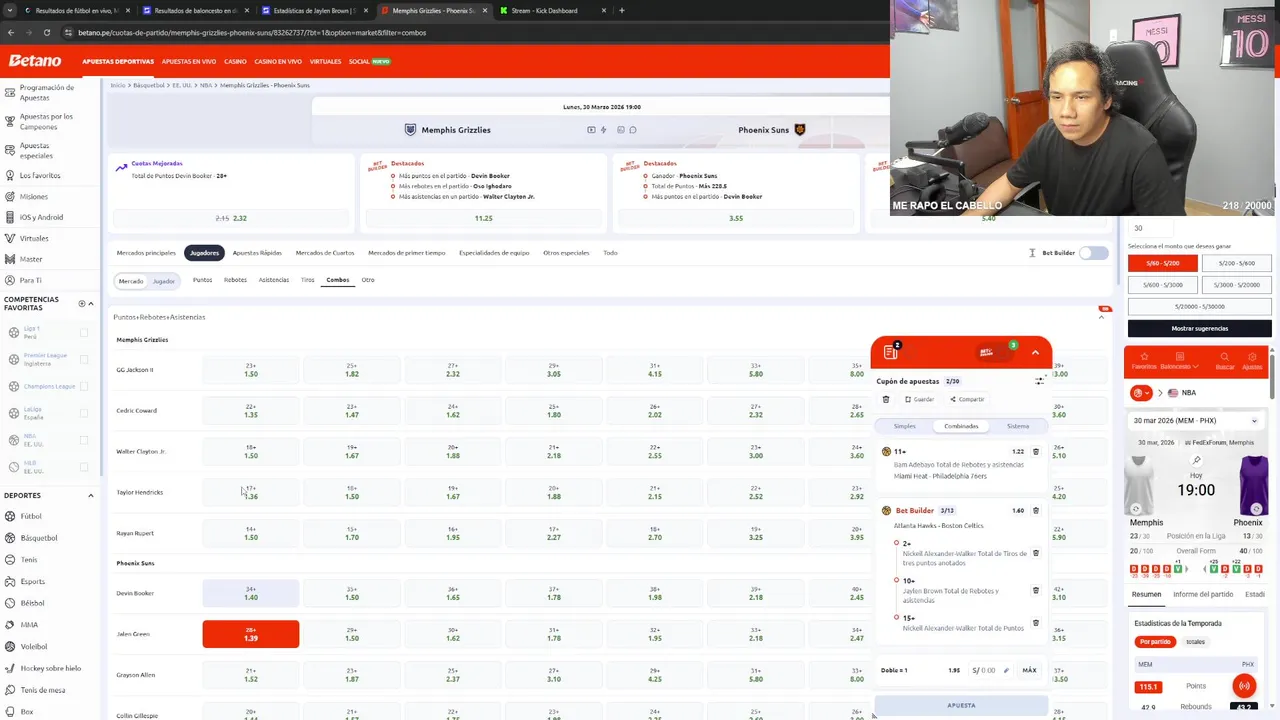Select the Hockey sobre hielo icon
The image size is (1280, 720).
point(10,668)
